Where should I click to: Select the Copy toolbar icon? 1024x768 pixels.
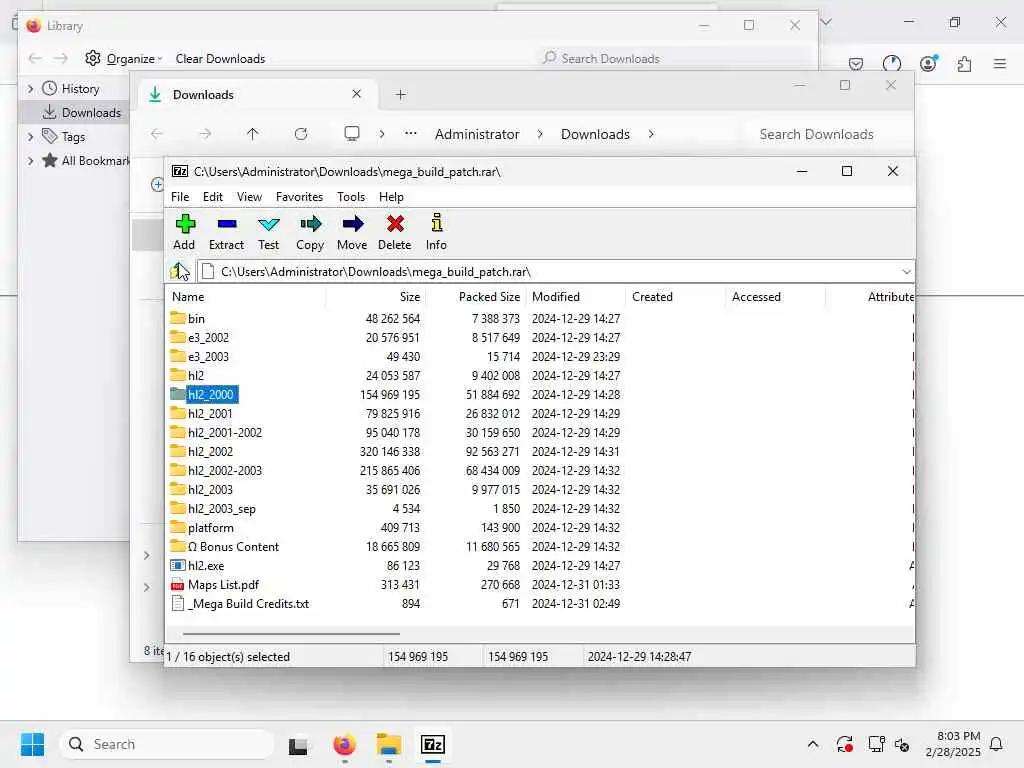click(310, 232)
